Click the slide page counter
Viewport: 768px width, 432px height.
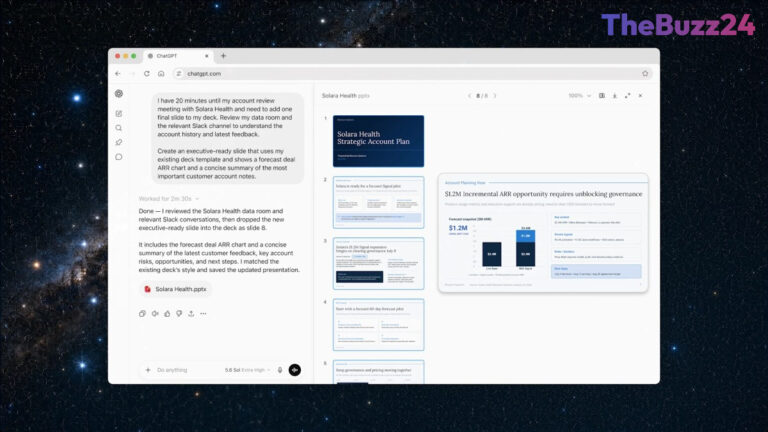point(482,96)
